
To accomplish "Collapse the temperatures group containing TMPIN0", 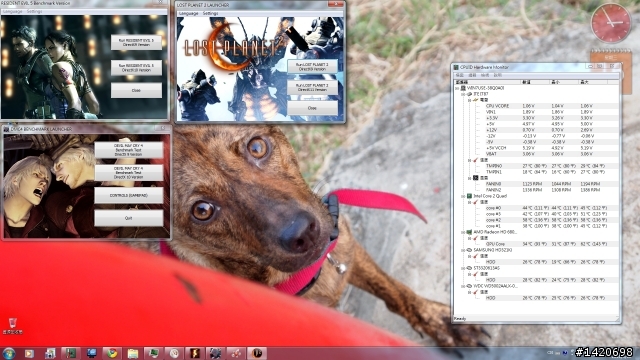I will [469, 160].
